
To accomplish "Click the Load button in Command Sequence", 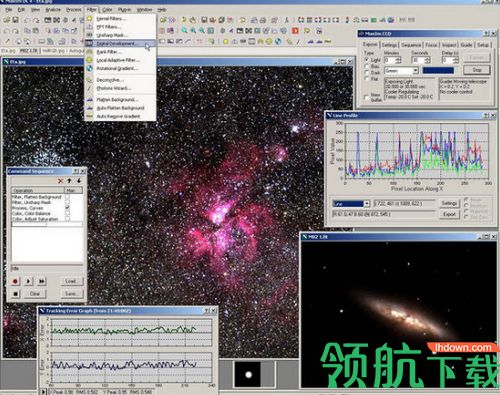I will [x=71, y=281].
